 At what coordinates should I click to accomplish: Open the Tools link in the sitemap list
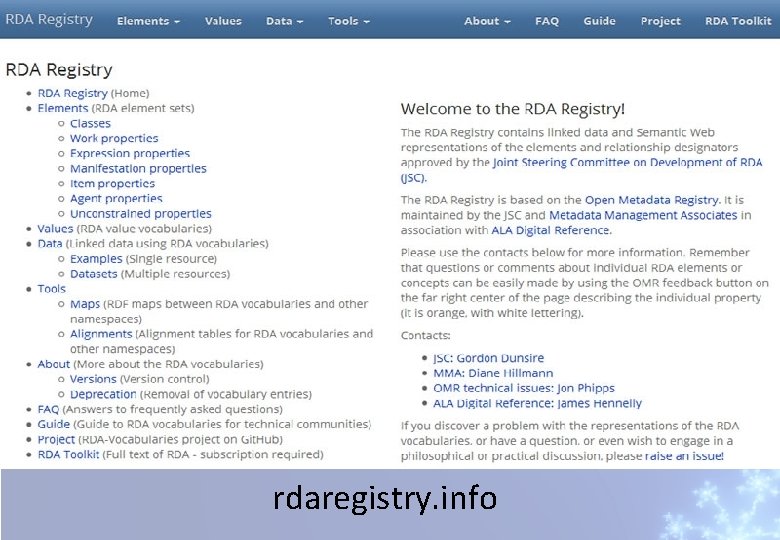pyautogui.click(x=52, y=289)
